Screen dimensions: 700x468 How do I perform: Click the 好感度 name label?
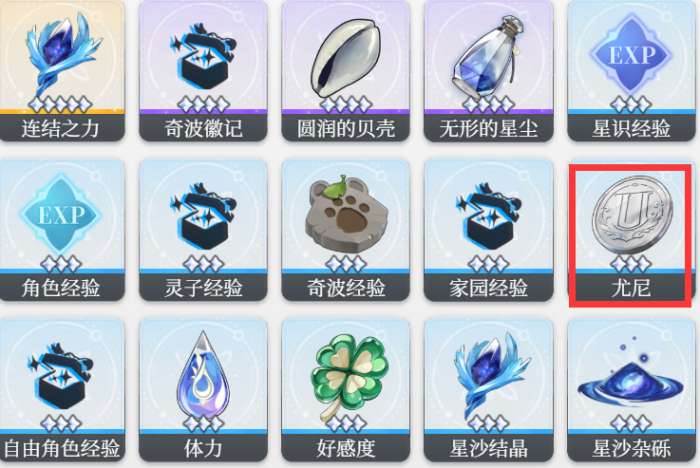click(x=346, y=448)
